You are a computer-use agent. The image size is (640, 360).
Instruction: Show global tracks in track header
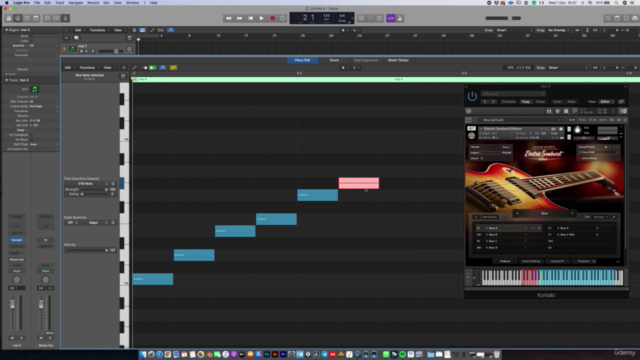click(129, 38)
